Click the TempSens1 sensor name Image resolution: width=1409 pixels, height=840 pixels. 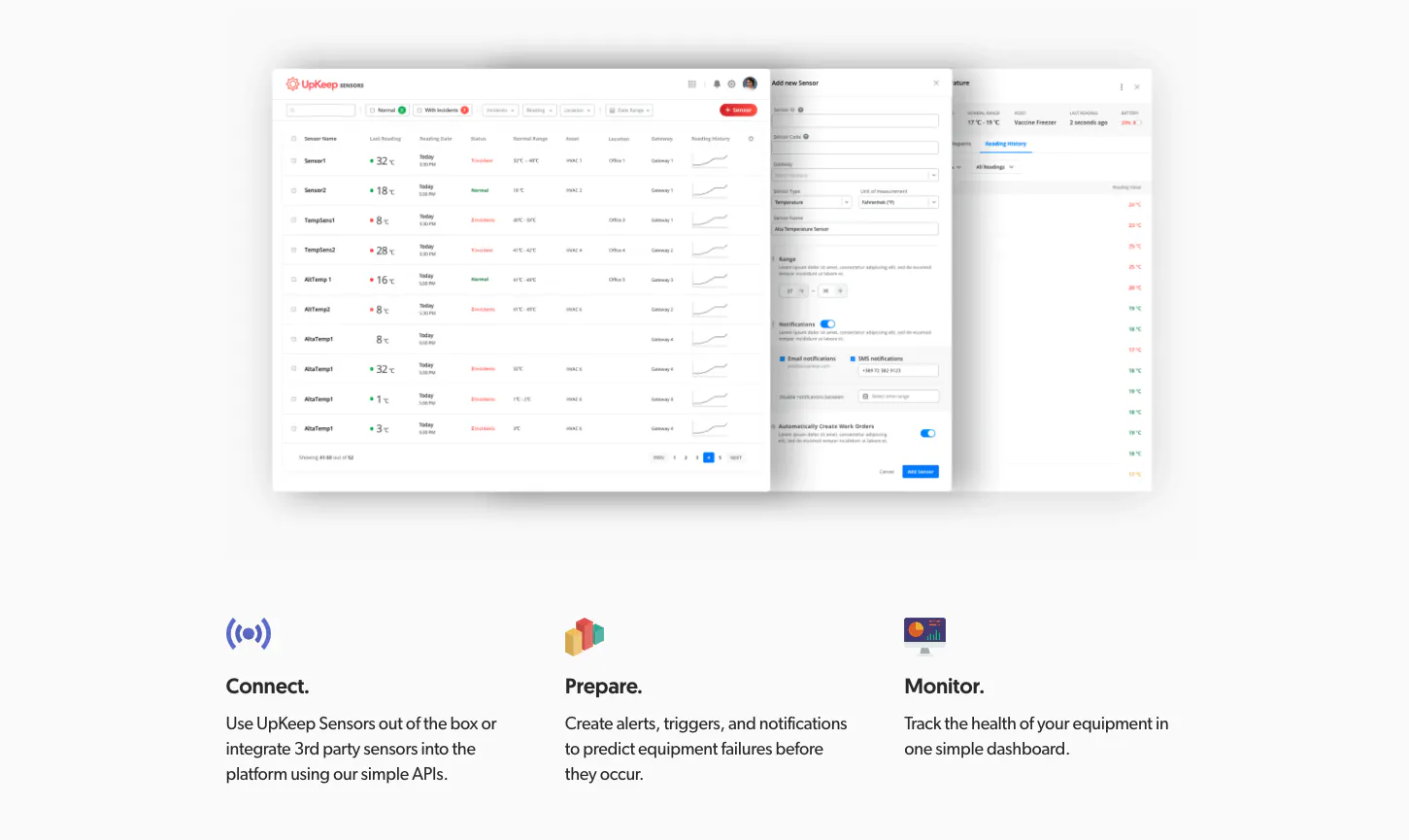click(319, 220)
